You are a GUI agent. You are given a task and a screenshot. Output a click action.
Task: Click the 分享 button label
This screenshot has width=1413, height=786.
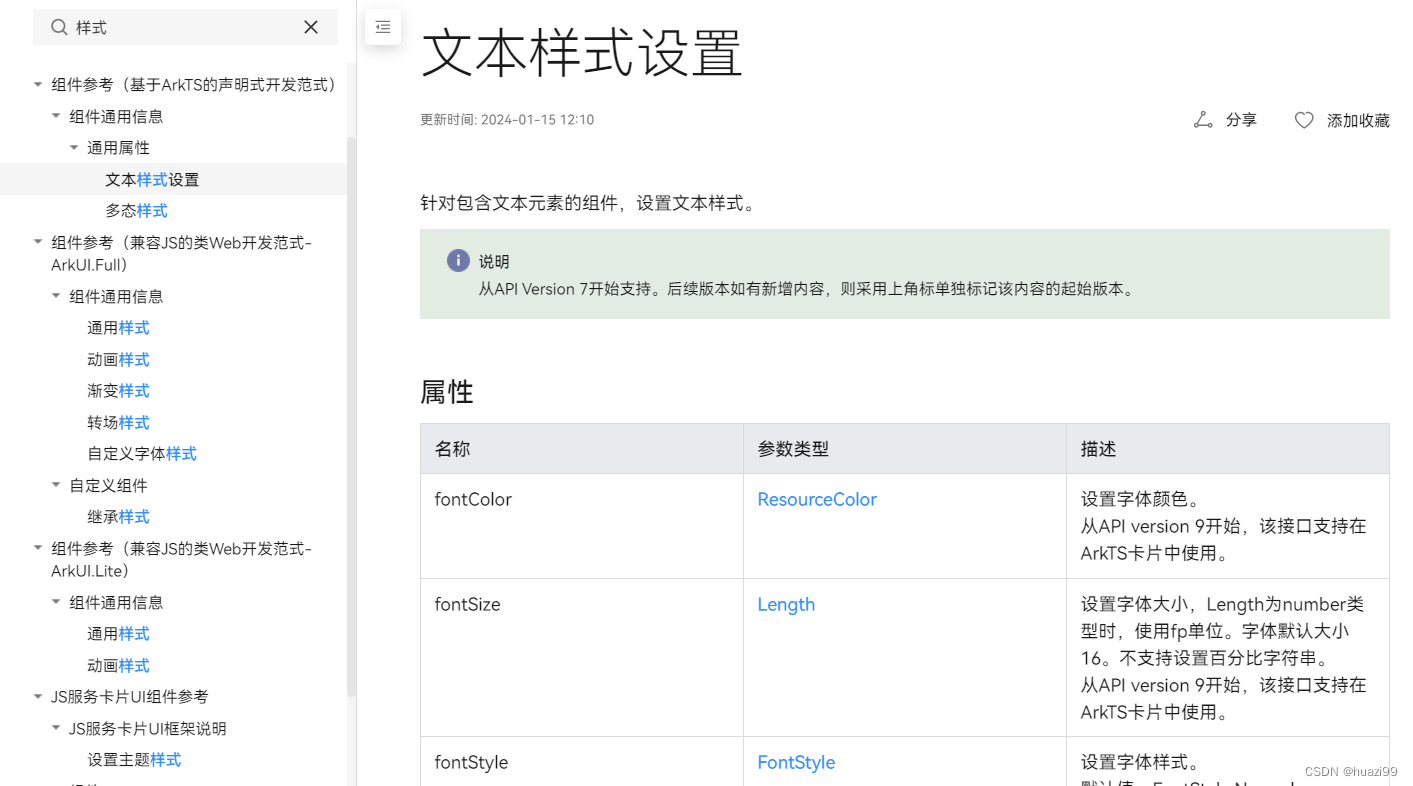click(1241, 120)
